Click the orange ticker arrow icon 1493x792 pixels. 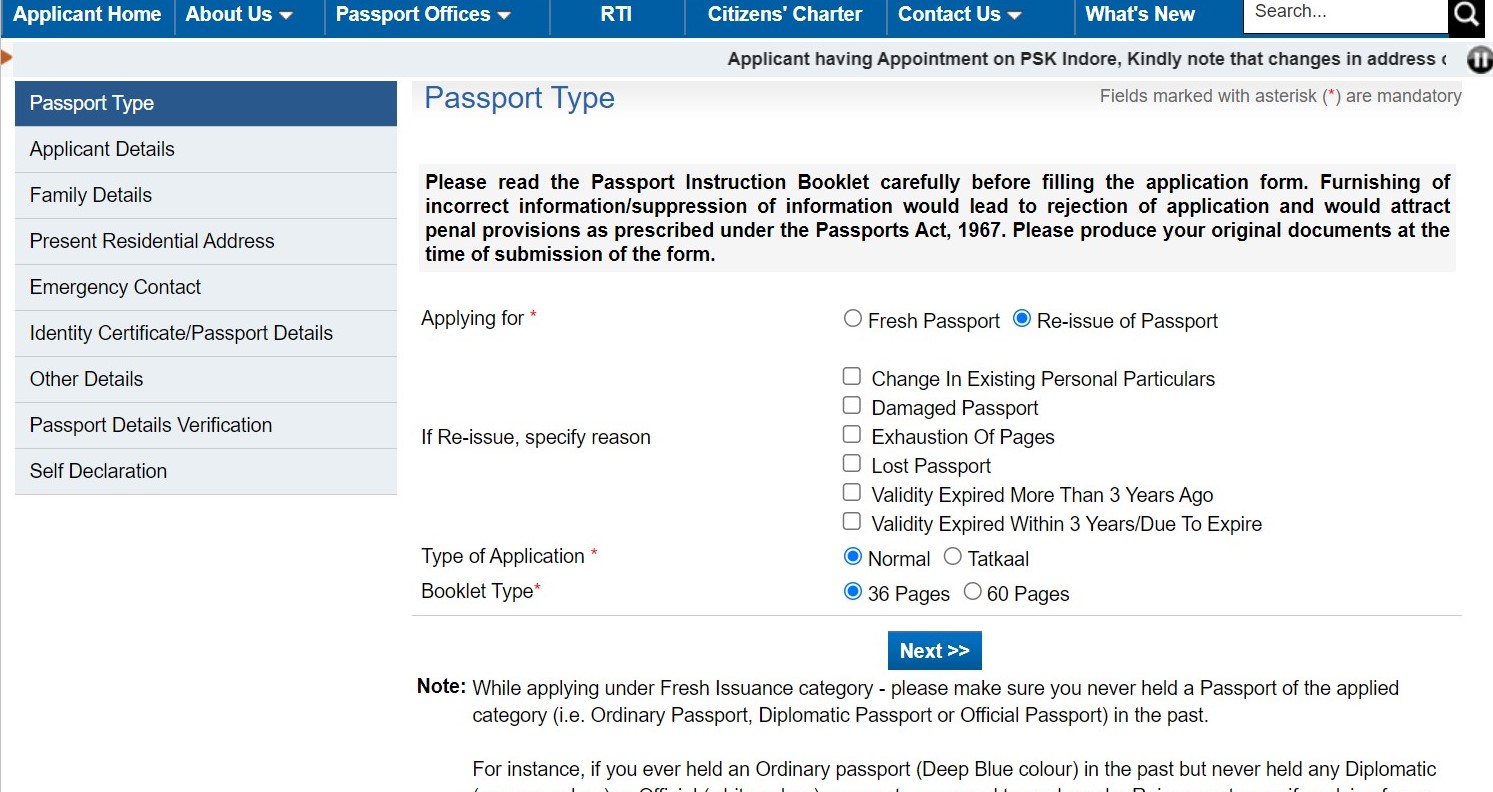(6, 58)
